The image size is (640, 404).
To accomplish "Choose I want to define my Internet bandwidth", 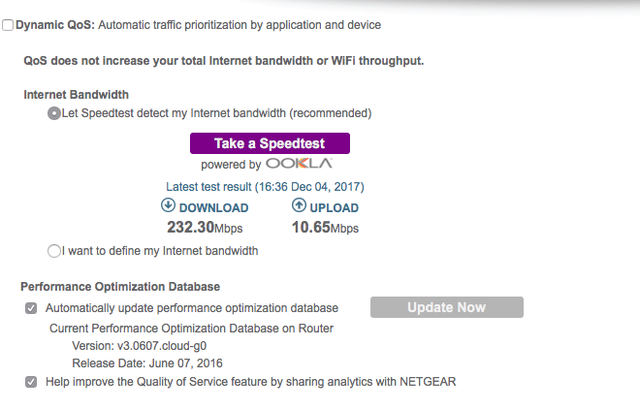I will coord(54,250).
